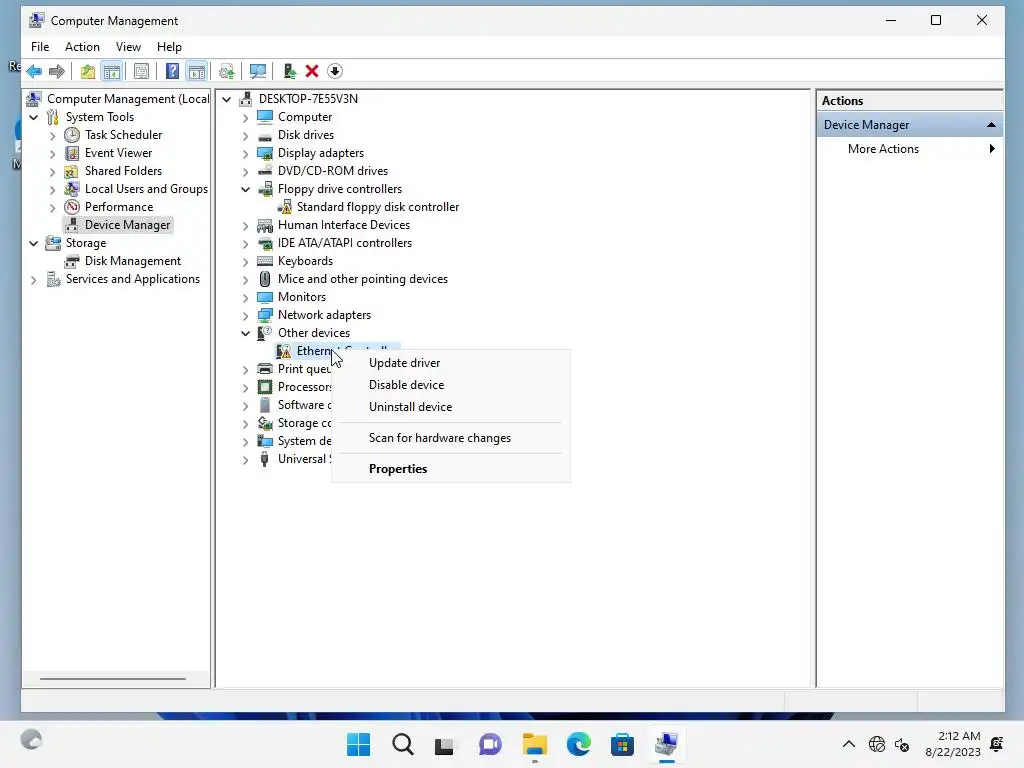Click the Ethernet Controller warning icon
The width and height of the screenshot is (1024, 768).
coord(284,351)
